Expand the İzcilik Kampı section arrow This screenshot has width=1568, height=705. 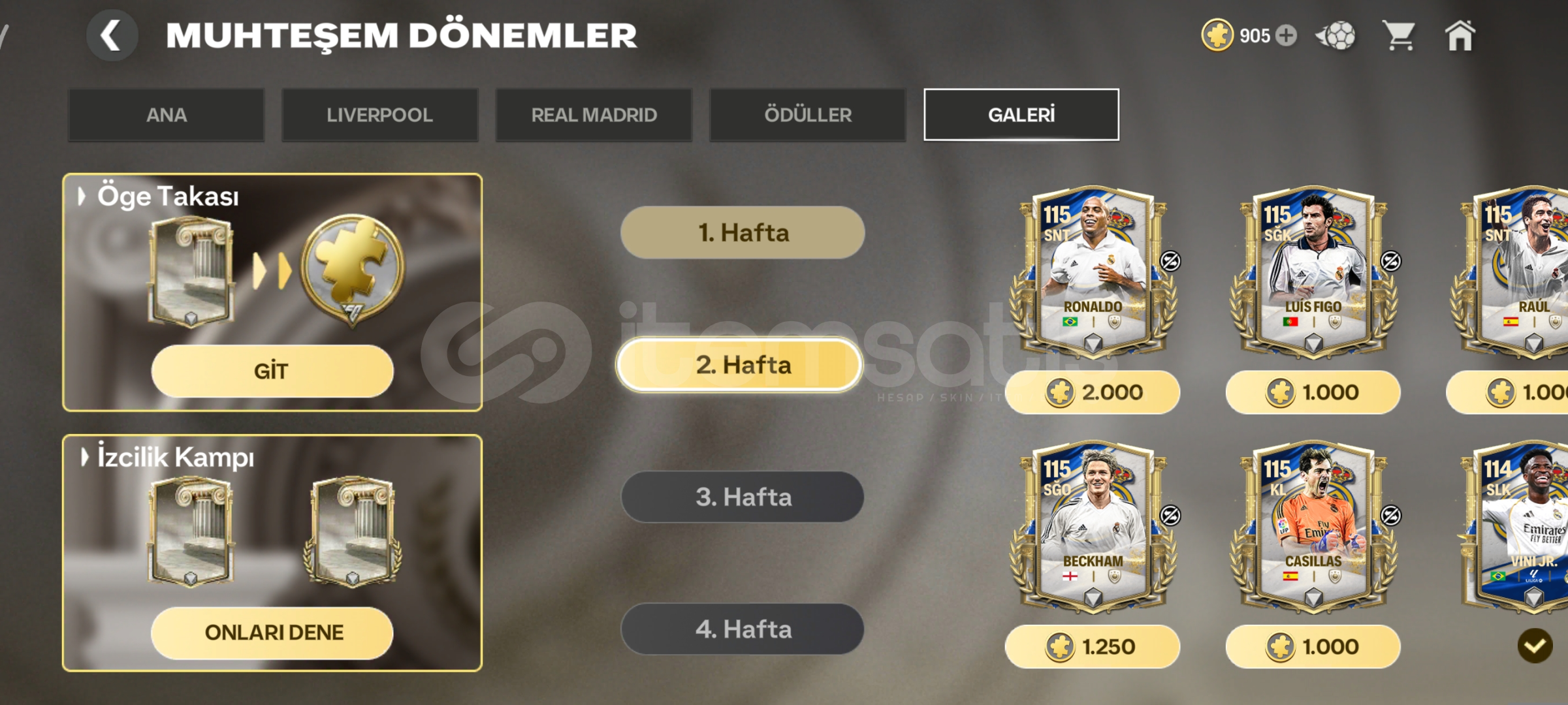click(x=84, y=457)
